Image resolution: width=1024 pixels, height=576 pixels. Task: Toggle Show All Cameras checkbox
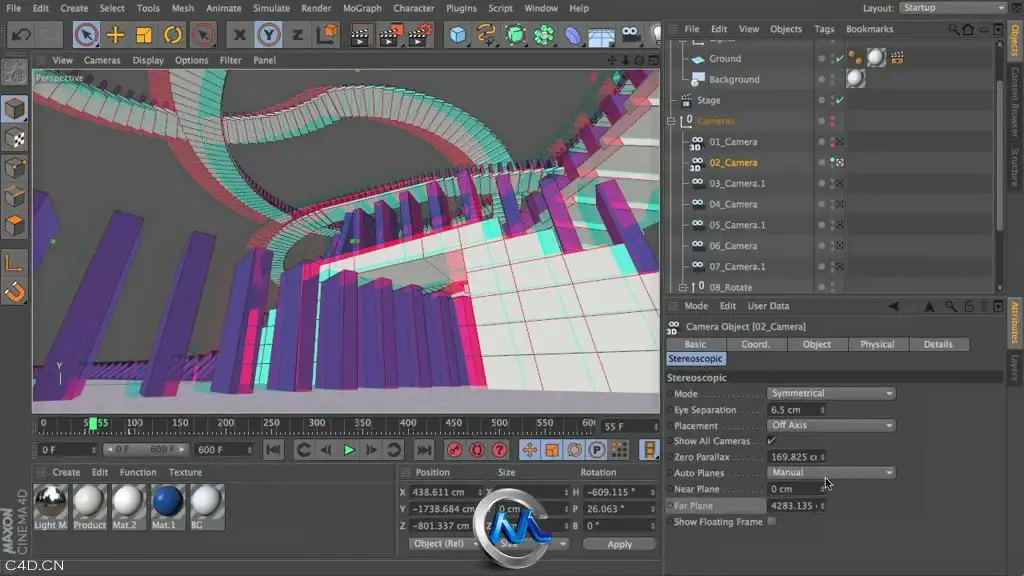(x=772, y=441)
